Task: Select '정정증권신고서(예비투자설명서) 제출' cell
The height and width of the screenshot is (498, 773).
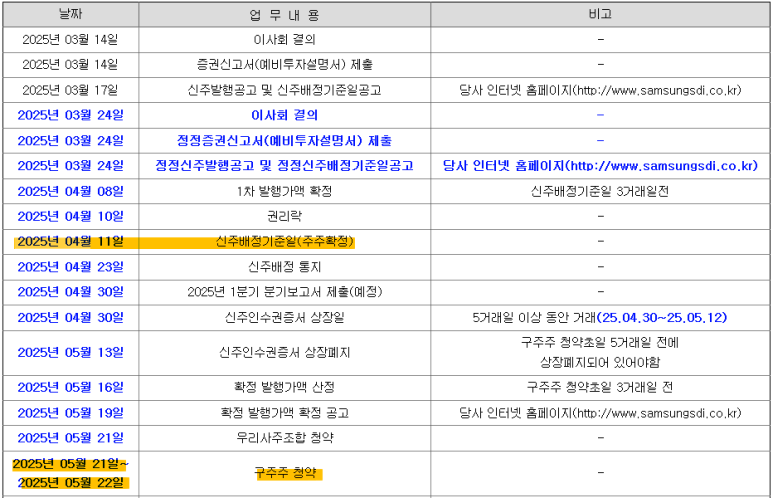Action: pos(284,141)
